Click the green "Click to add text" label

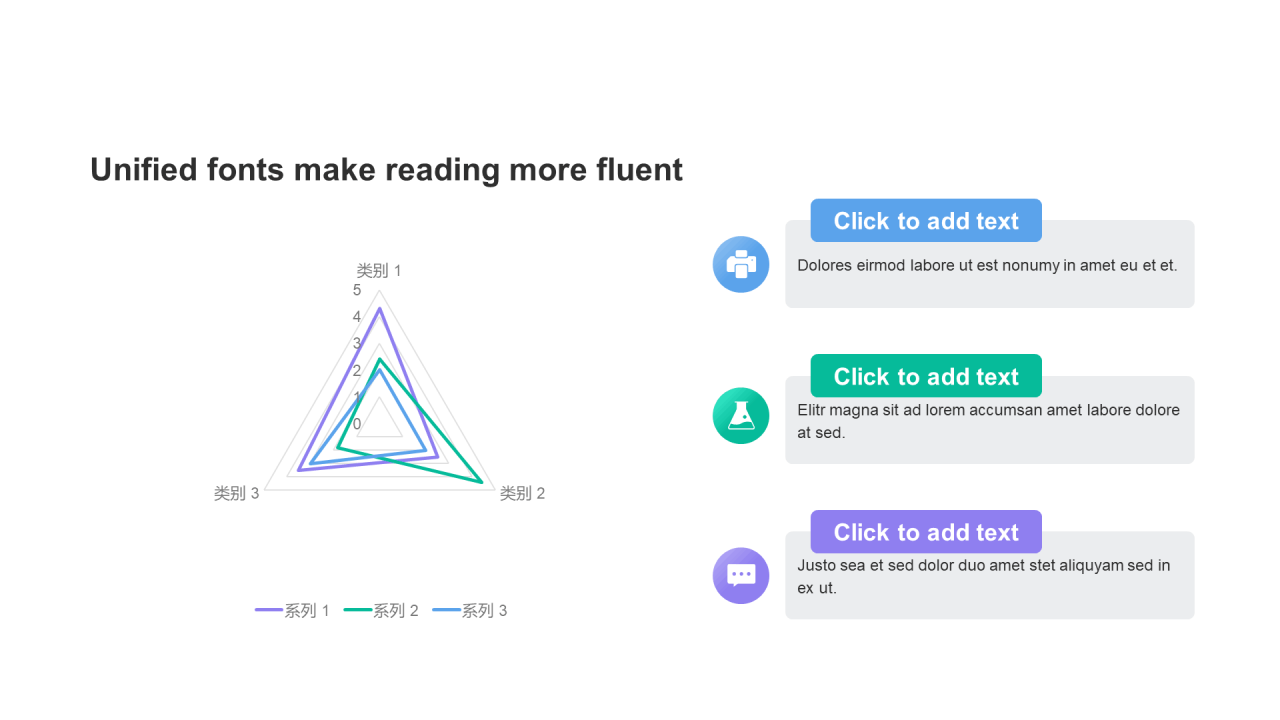926,377
